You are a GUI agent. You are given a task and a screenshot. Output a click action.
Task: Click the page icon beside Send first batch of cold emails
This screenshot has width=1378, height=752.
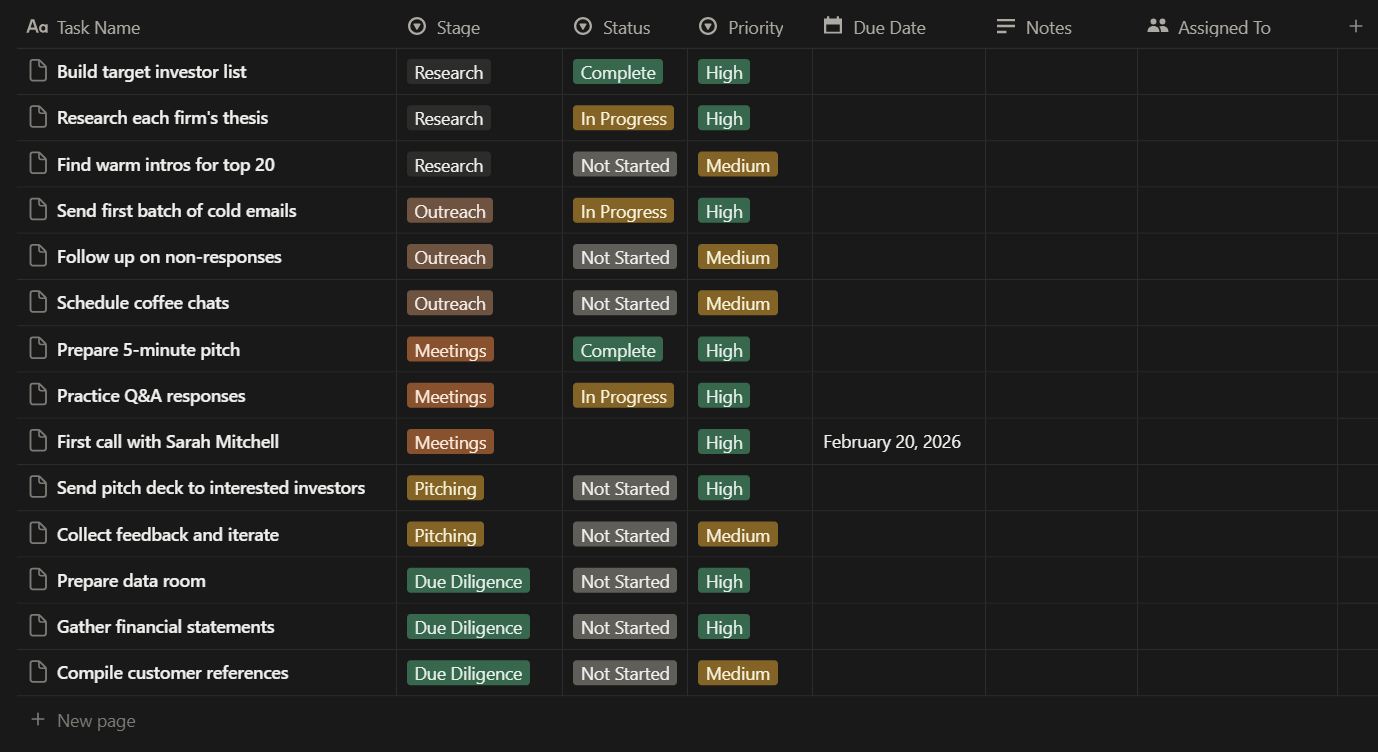pyautogui.click(x=38, y=210)
